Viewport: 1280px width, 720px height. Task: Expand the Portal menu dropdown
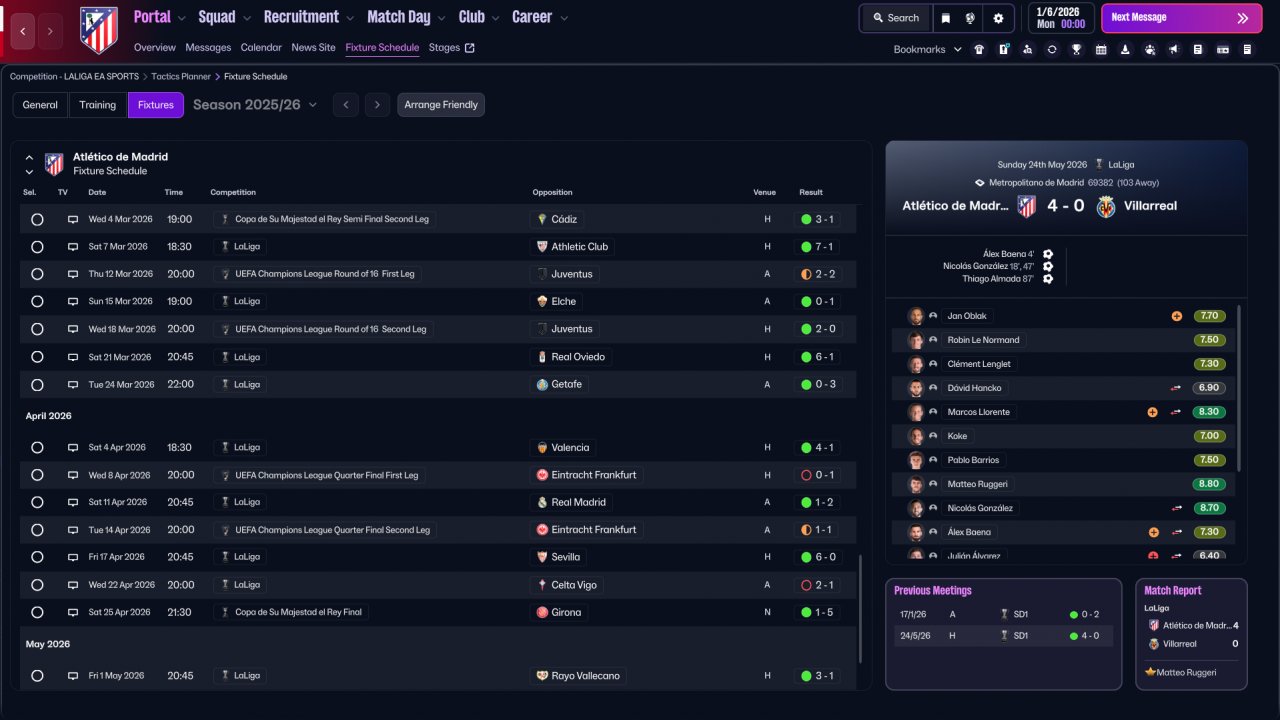(x=181, y=18)
